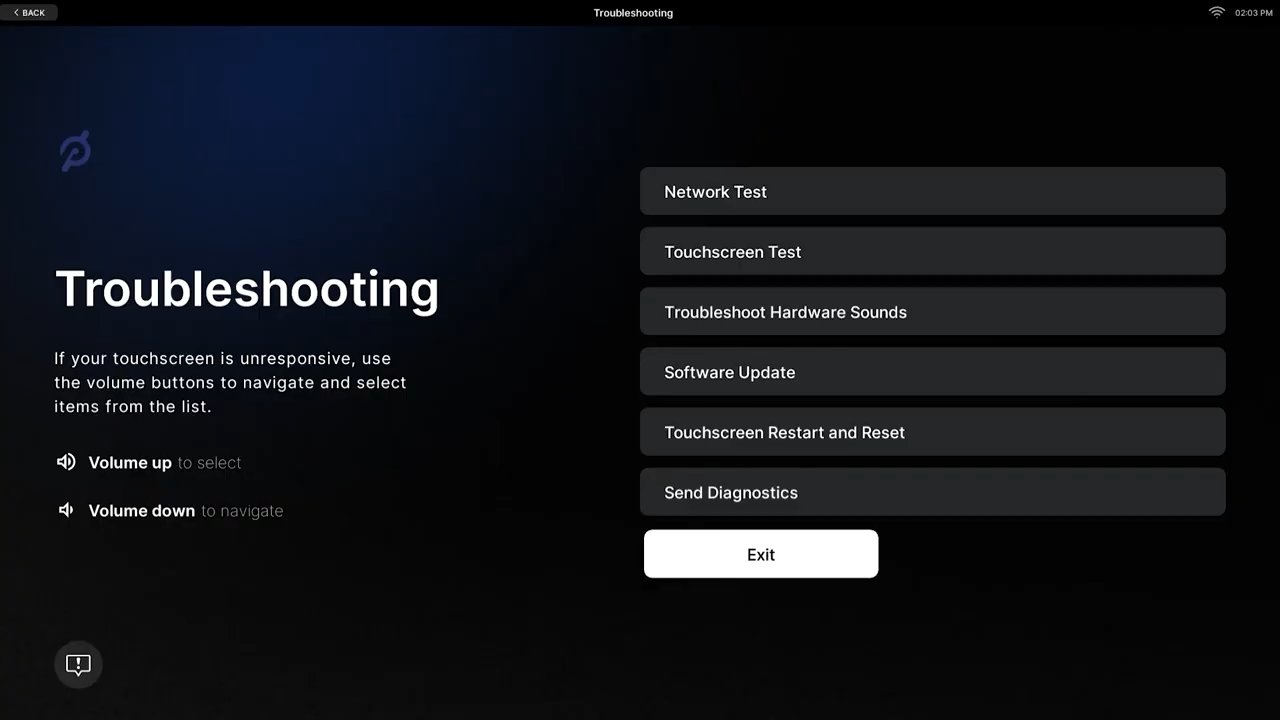The height and width of the screenshot is (720, 1280).
Task: Launch Software Update
Action: pos(932,371)
